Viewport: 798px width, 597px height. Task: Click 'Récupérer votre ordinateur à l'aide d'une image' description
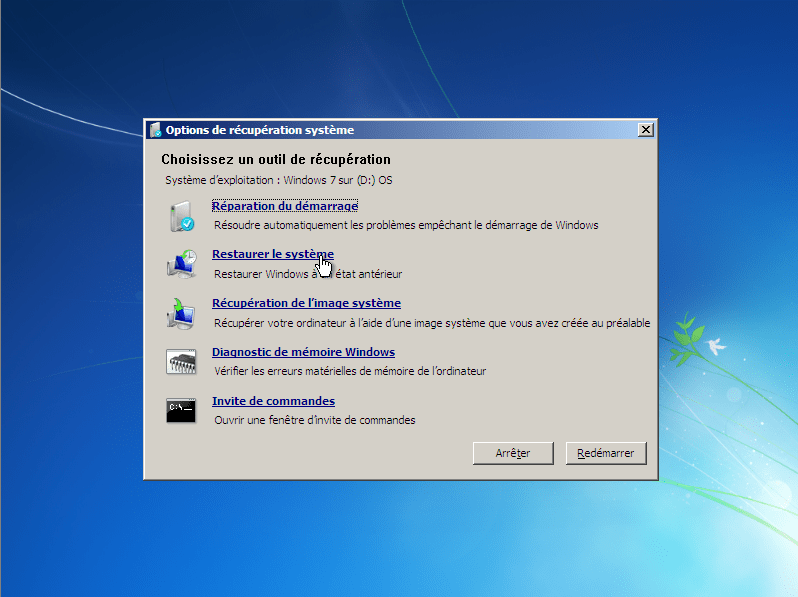(x=432, y=323)
